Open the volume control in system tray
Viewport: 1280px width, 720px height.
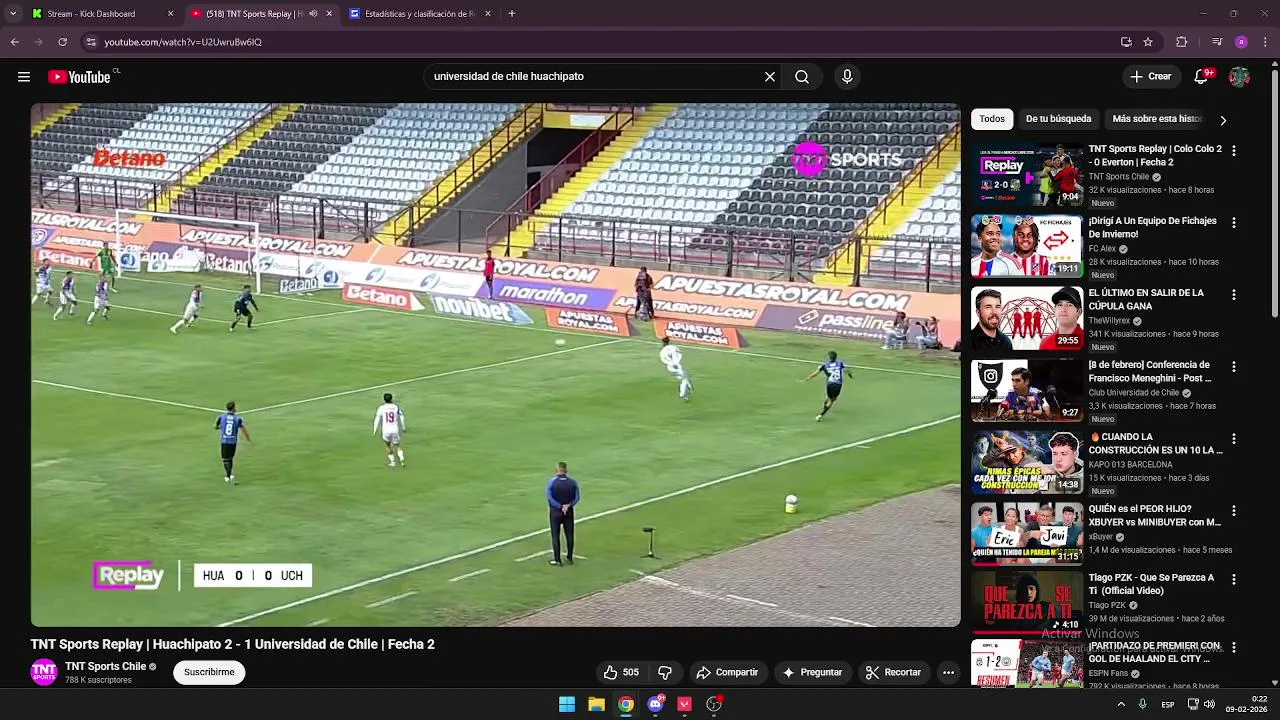click(1209, 704)
